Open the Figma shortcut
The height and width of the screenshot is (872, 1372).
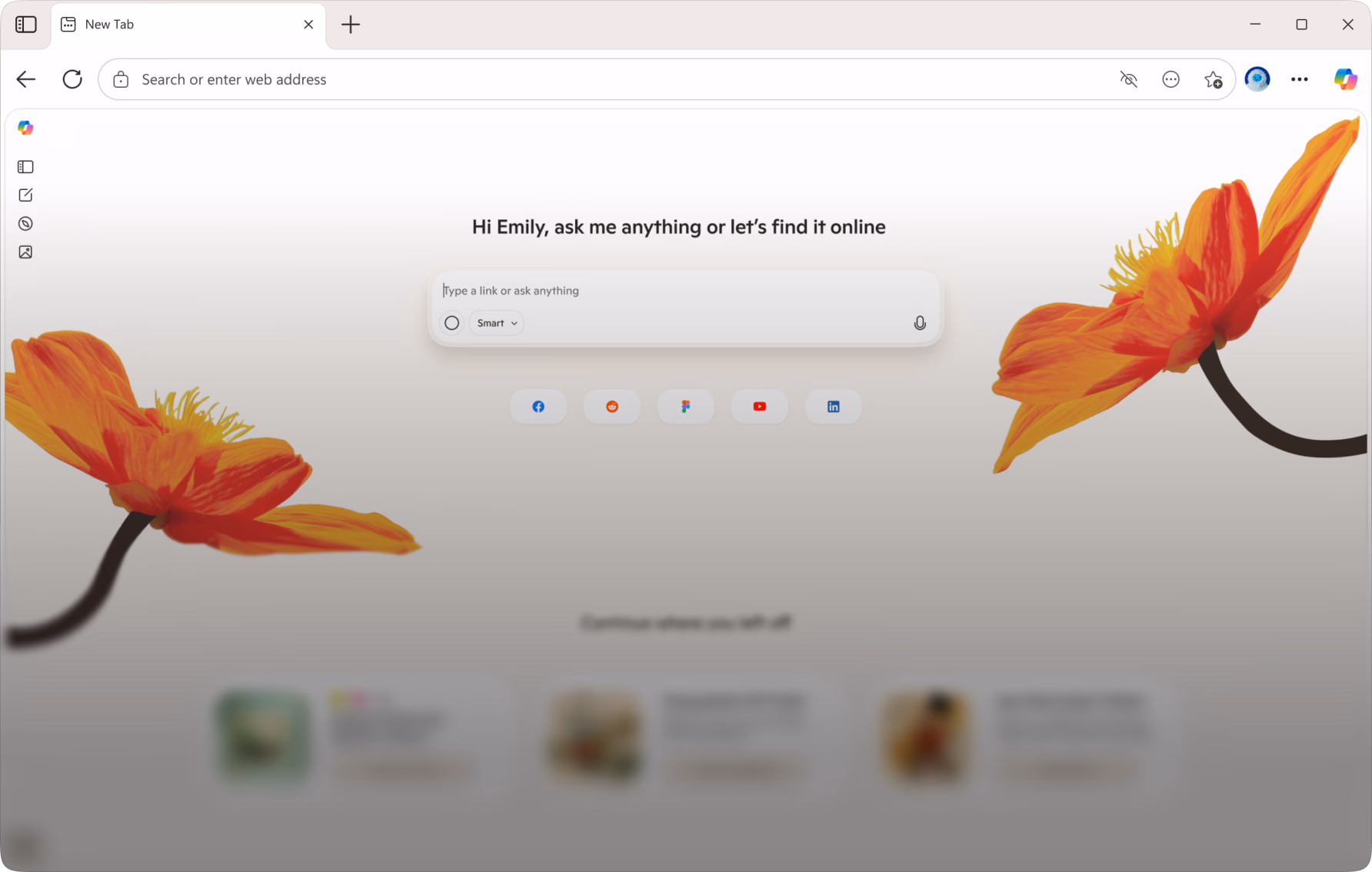686,407
